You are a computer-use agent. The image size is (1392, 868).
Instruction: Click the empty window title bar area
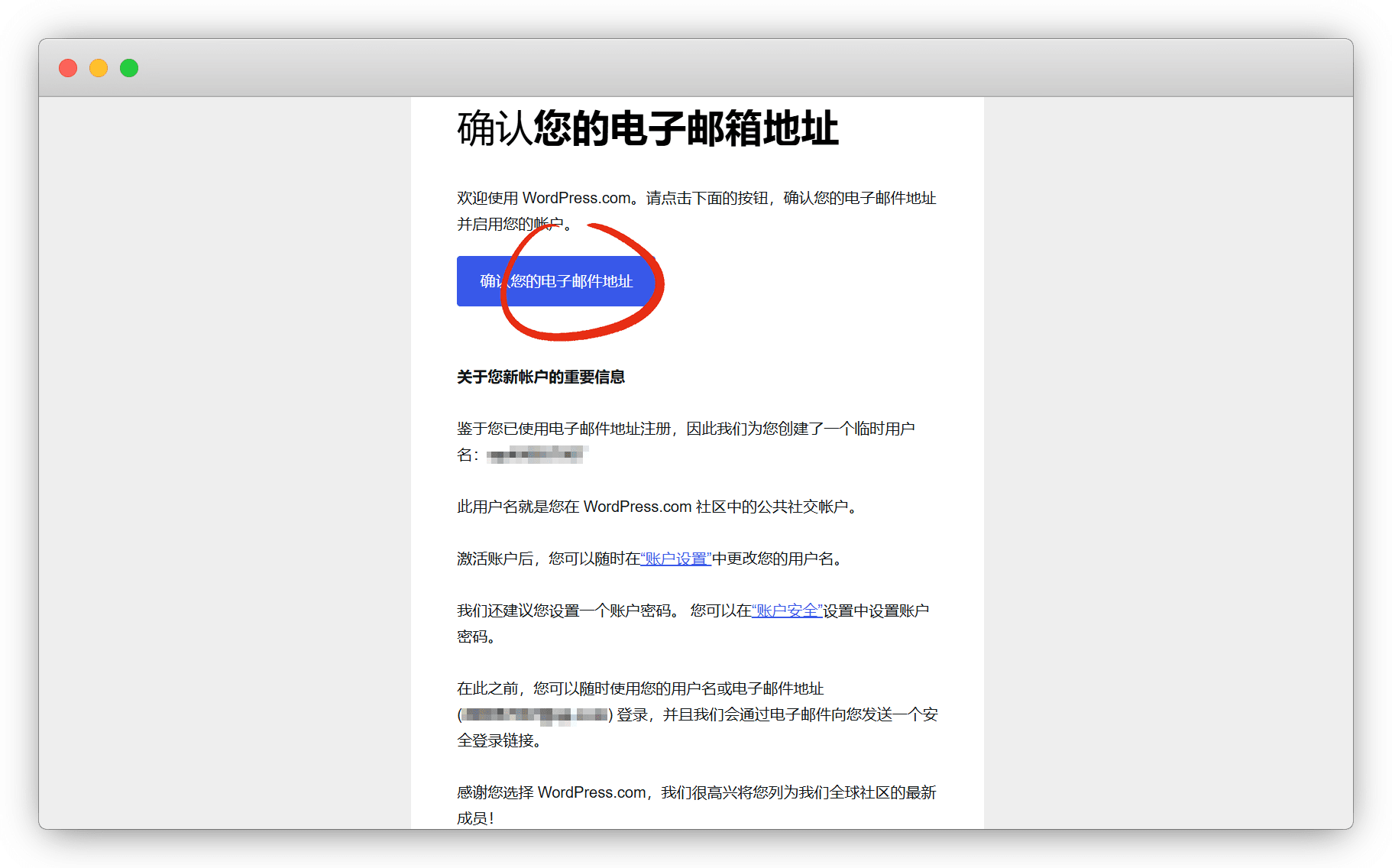(x=688, y=68)
